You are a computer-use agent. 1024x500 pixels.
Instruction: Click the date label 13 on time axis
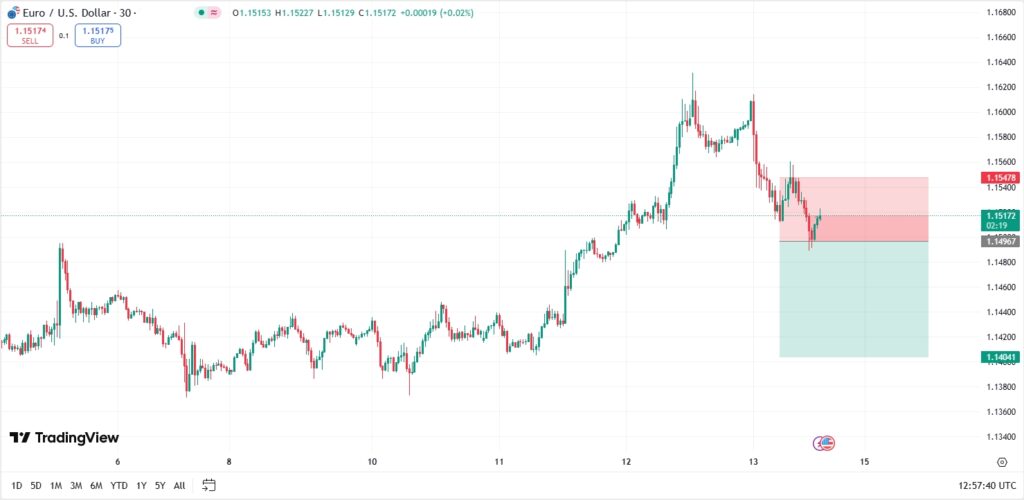753,462
